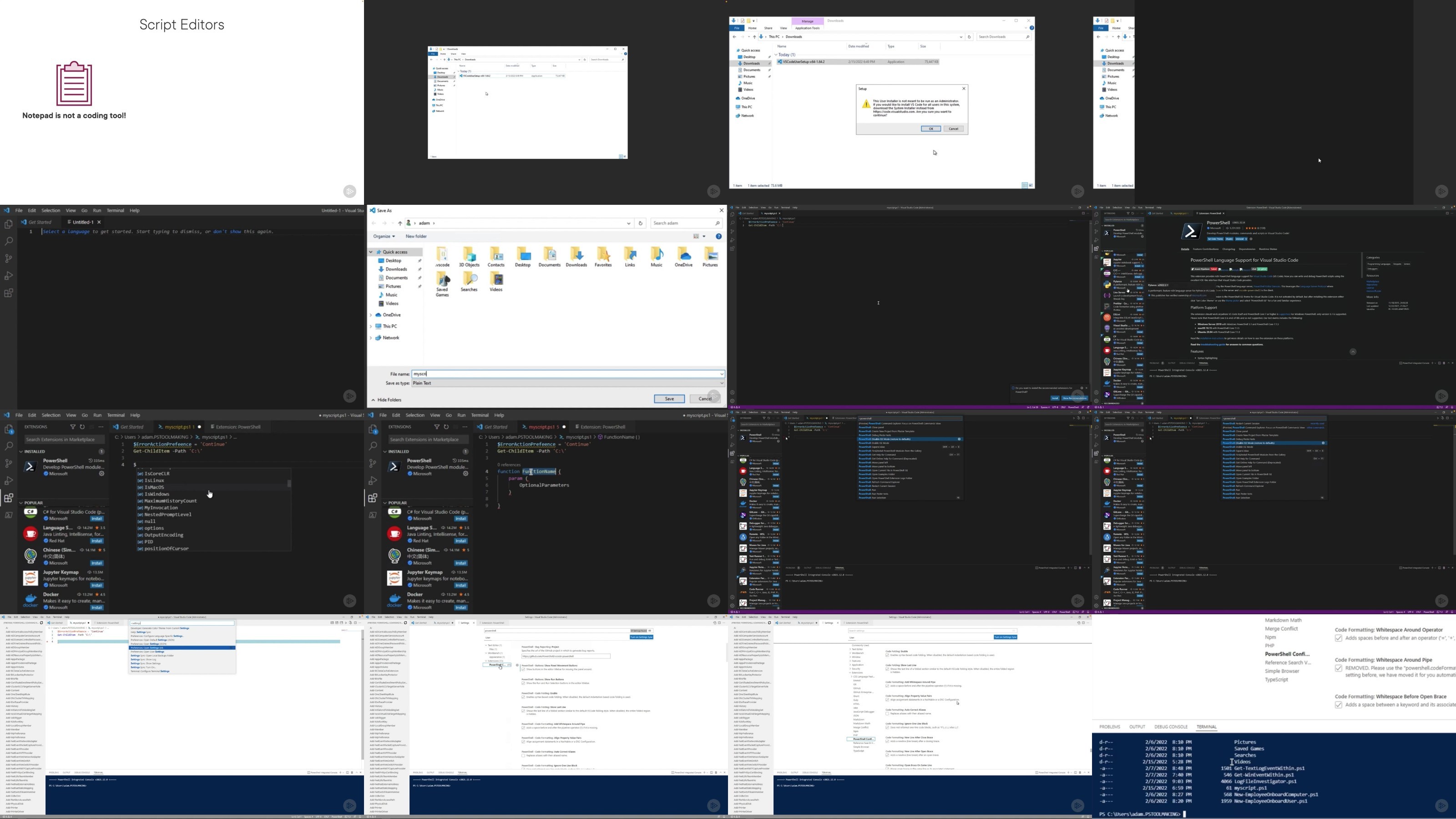
Task: Select the Contacts folder in Save As dialog
Action: [495, 257]
